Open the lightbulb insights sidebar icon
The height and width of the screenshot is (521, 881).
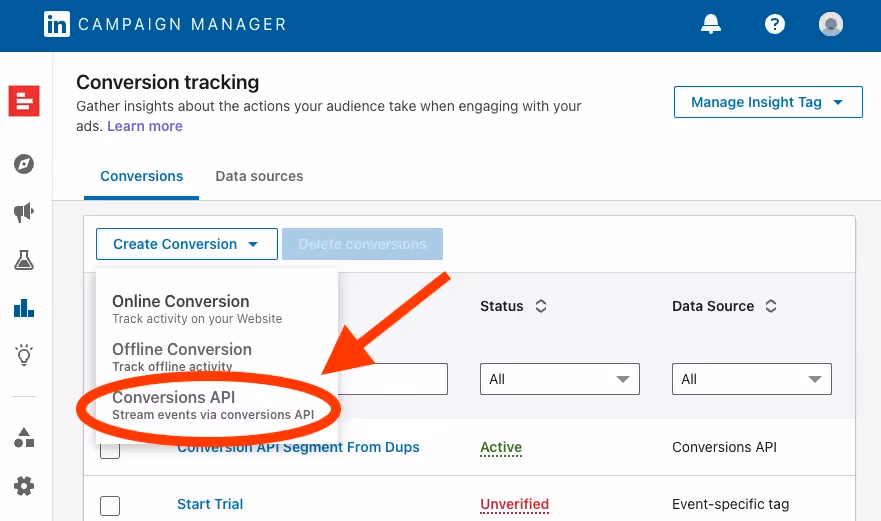[x=24, y=355]
